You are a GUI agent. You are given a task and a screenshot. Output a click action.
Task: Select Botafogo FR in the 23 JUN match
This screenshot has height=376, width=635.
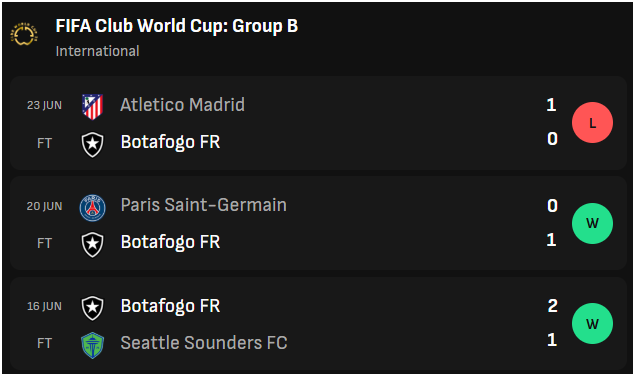[170, 142]
